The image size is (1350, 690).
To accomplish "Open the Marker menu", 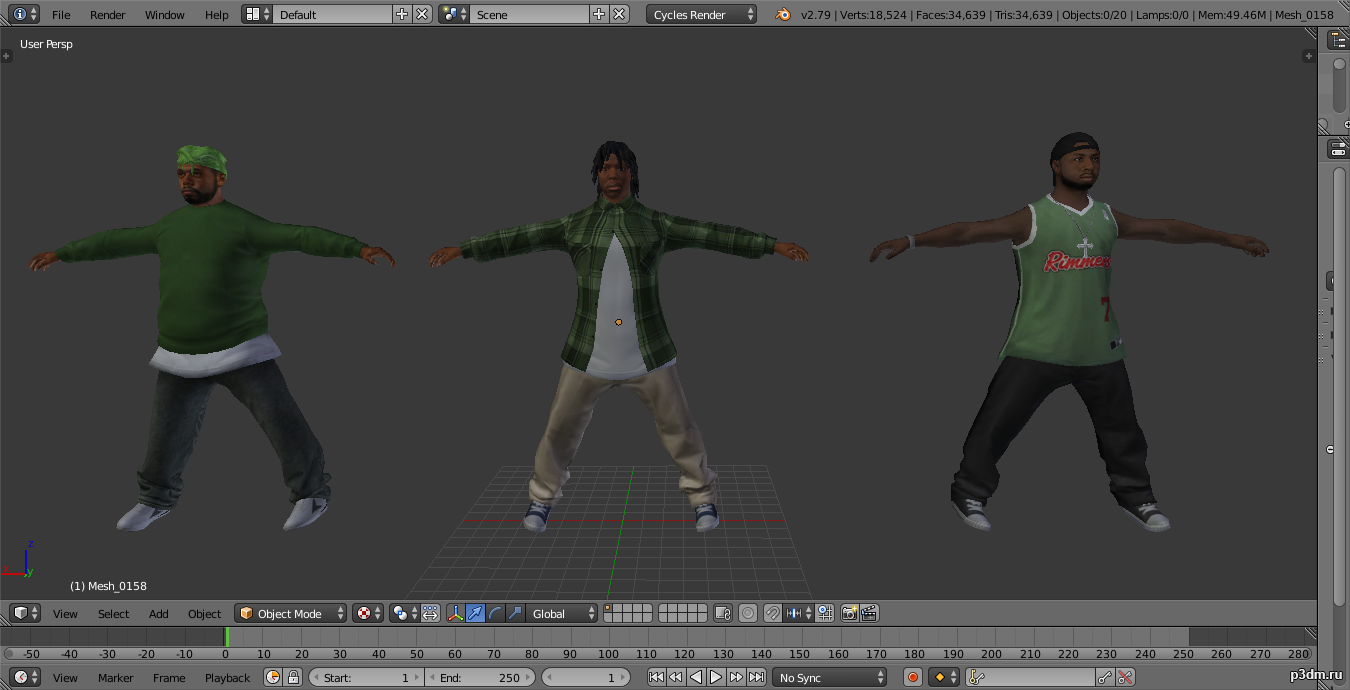I will (116, 678).
